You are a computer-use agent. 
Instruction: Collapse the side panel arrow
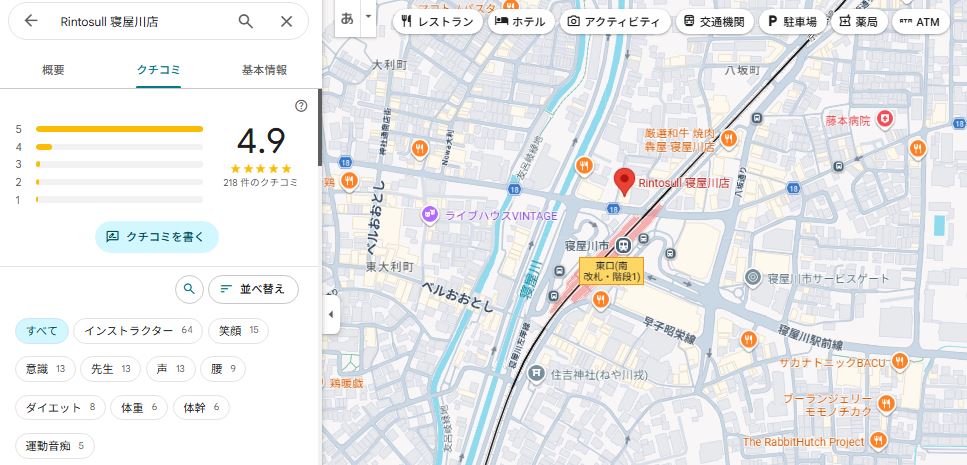[x=331, y=314]
